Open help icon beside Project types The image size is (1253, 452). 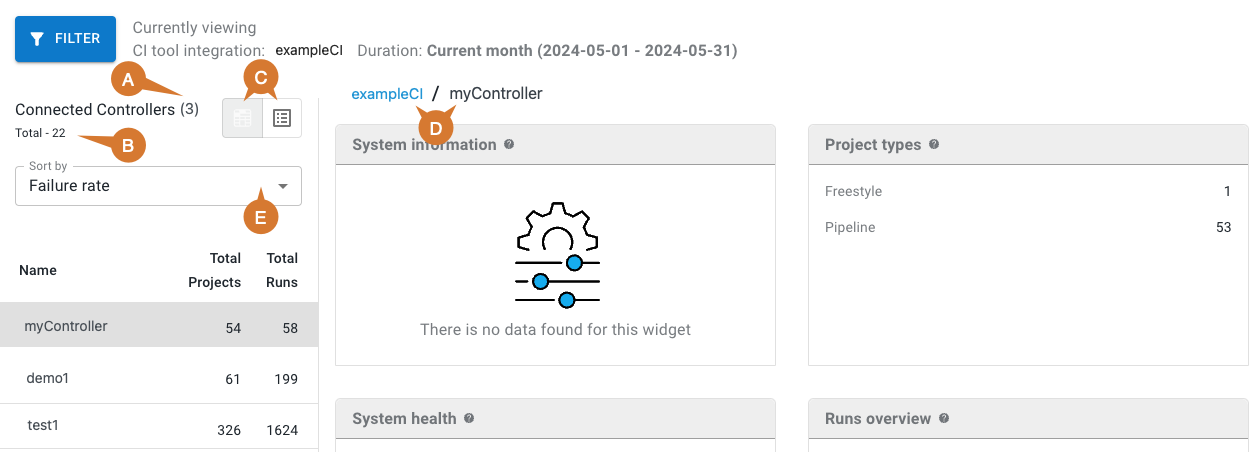coord(934,144)
